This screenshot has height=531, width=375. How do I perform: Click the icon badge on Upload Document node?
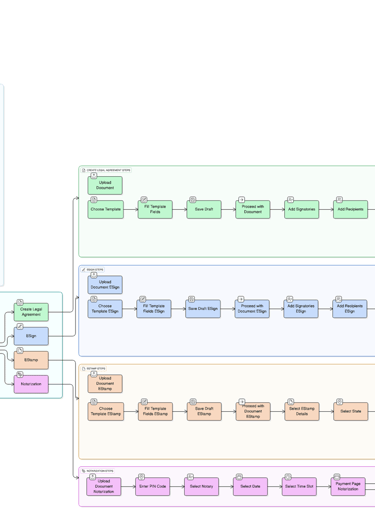[x=94, y=175]
